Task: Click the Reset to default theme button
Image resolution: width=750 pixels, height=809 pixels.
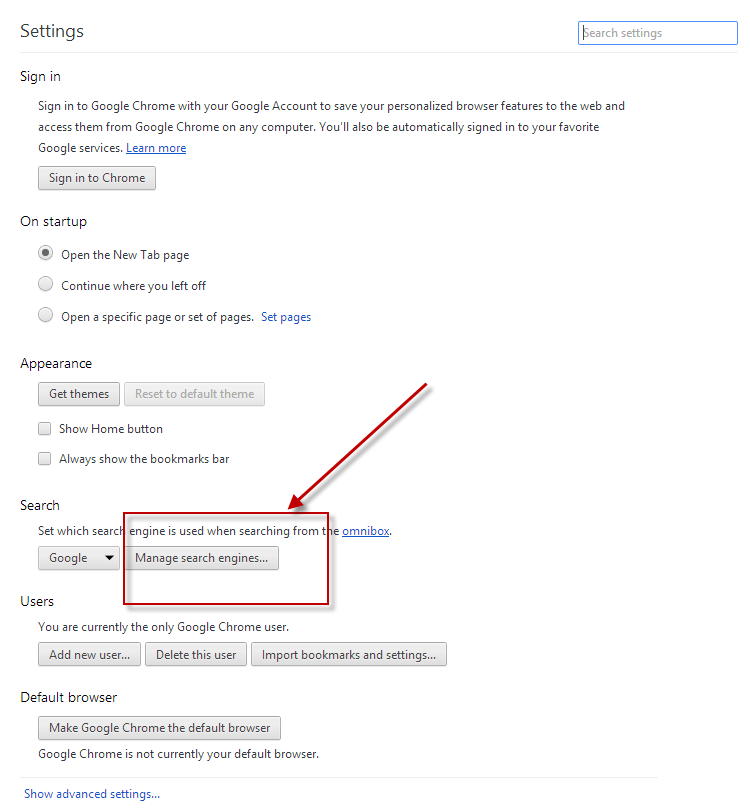Action: click(x=195, y=394)
